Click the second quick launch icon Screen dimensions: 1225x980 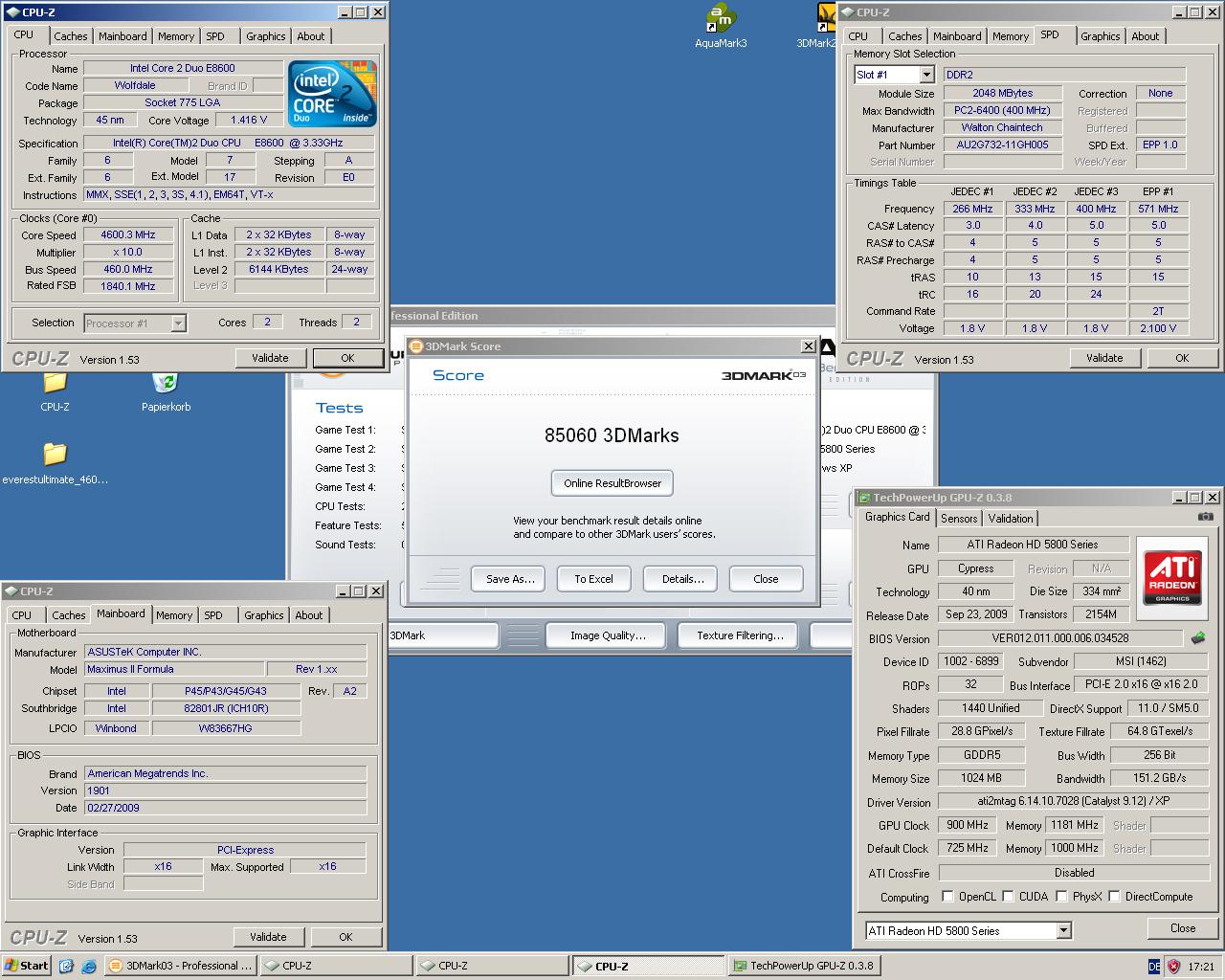pos(88,966)
